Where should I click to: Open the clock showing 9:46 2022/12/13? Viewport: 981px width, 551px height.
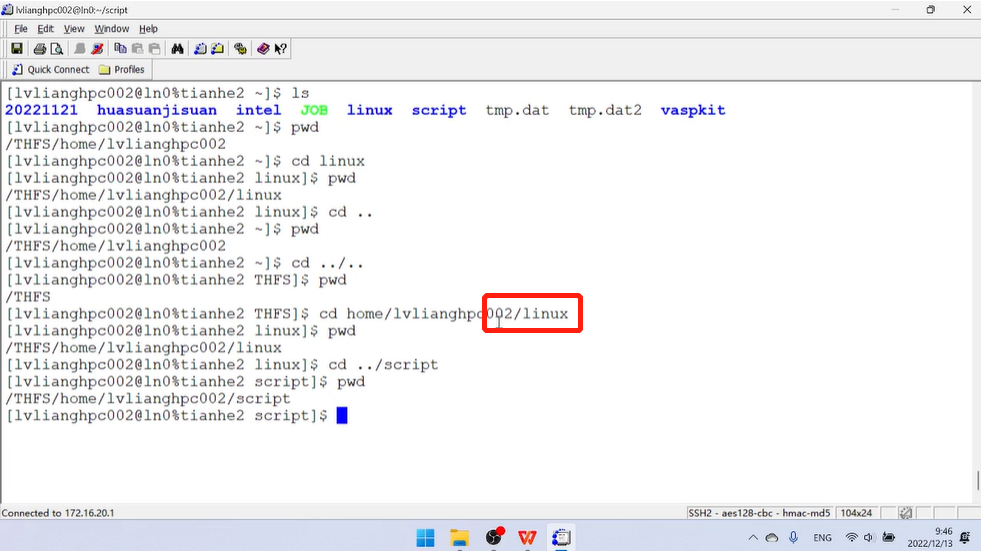tap(930, 537)
